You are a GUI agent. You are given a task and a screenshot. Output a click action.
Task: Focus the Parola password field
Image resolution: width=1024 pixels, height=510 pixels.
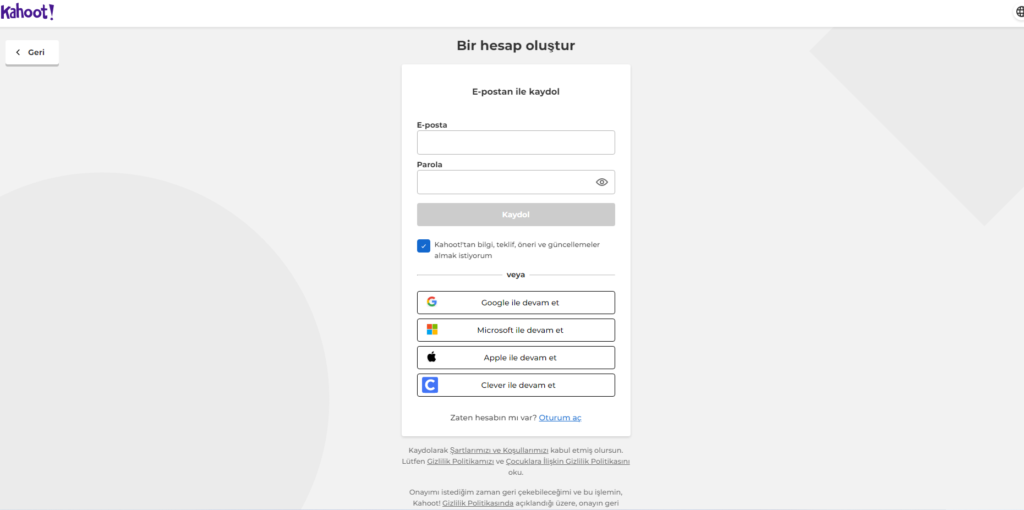516,182
